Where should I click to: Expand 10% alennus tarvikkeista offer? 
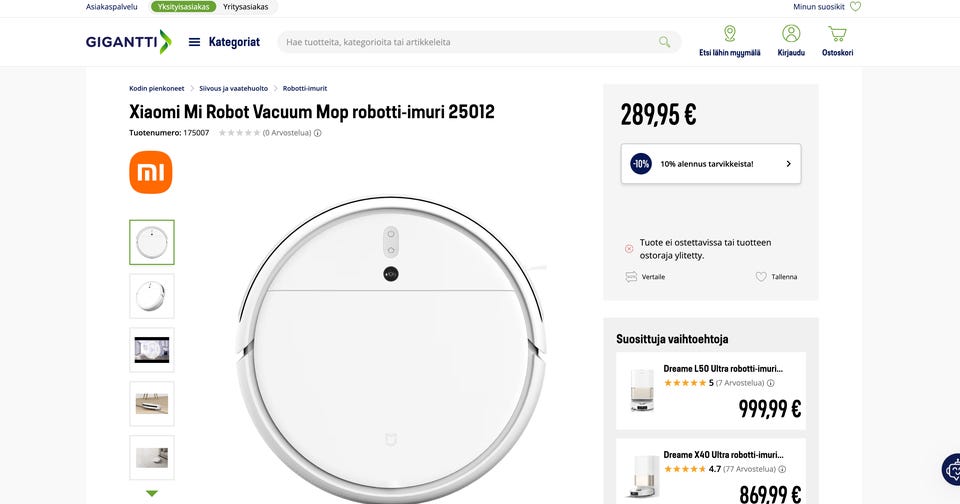710,164
